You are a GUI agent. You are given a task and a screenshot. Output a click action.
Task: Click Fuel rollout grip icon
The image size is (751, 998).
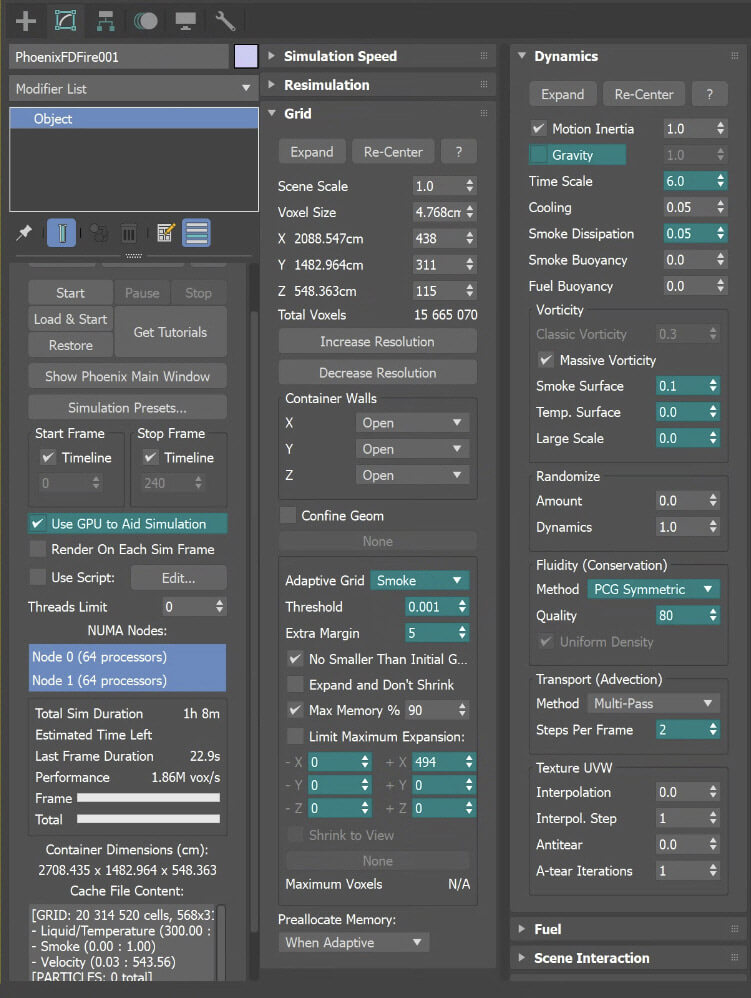(734, 929)
